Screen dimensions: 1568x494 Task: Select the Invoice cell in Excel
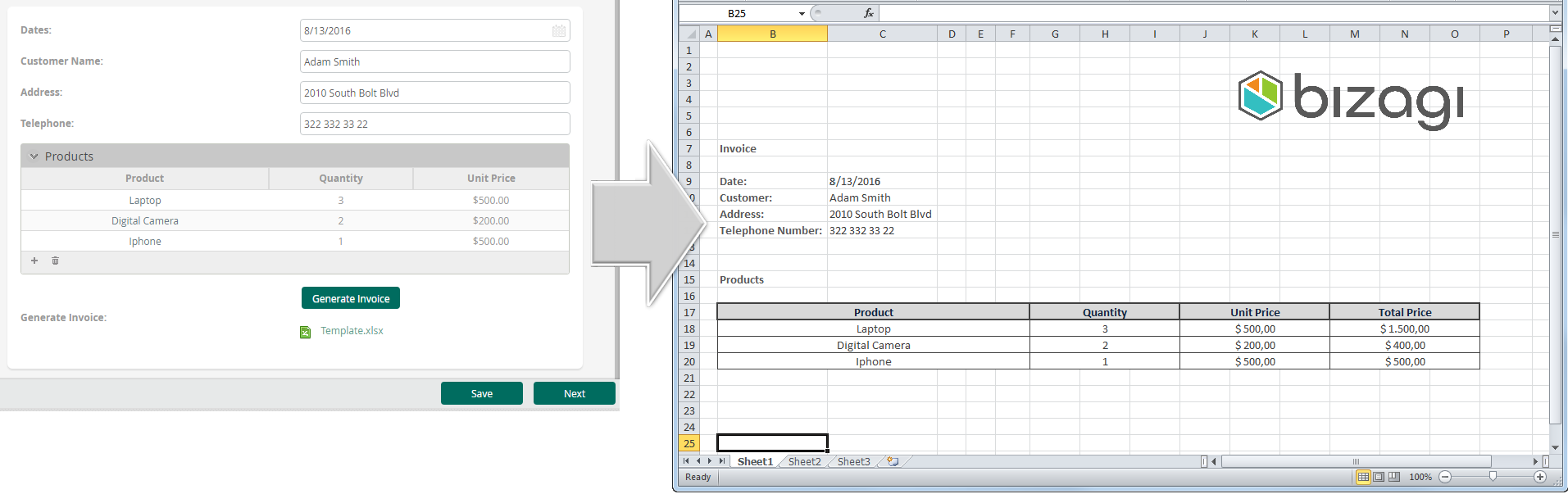pyautogui.click(x=772, y=148)
